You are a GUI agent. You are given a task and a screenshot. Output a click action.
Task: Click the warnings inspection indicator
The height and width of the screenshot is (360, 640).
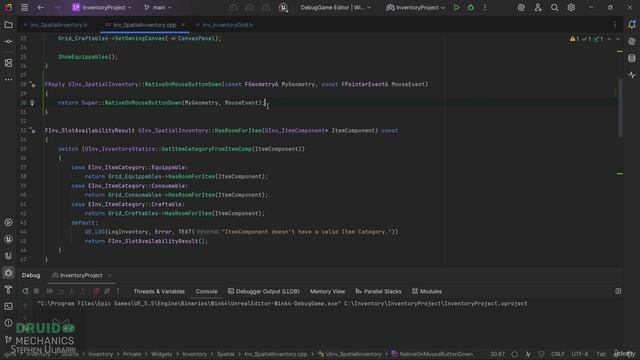coord(574,39)
